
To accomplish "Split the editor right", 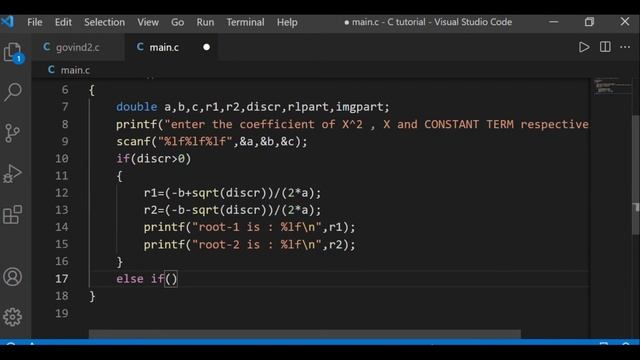I will click(x=605, y=47).
